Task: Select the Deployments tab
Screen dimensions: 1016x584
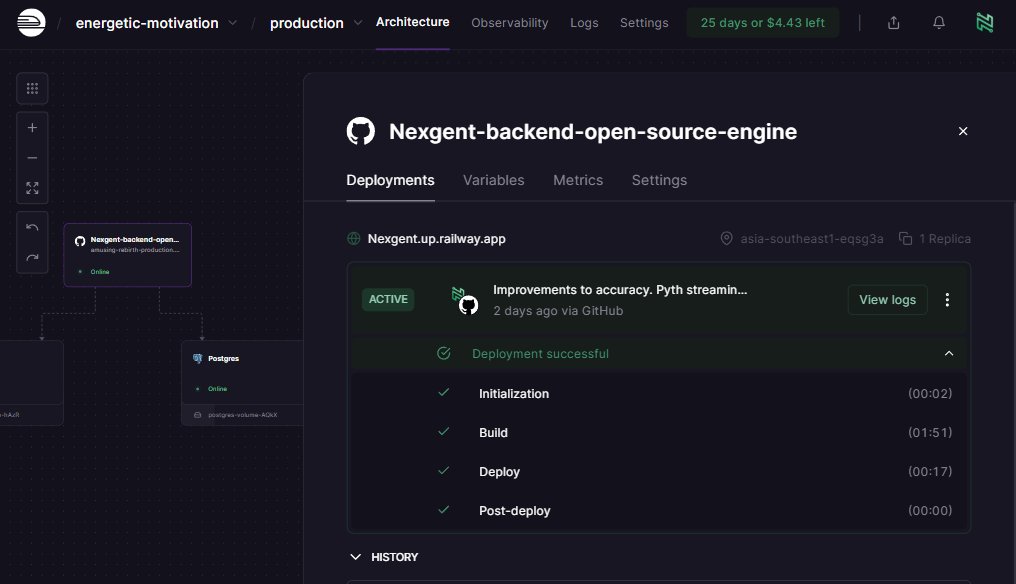Action: [390, 180]
